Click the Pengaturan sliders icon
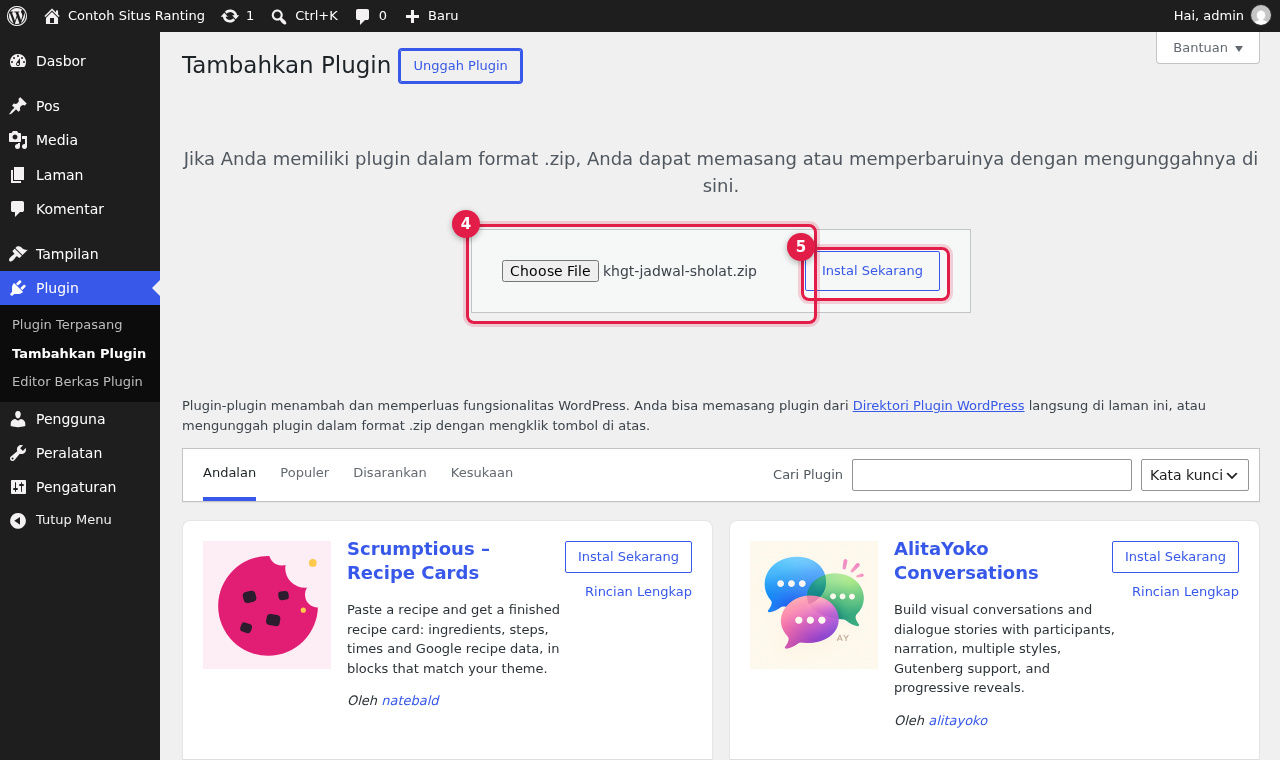Viewport: 1280px width, 760px height. click(x=18, y=487)
